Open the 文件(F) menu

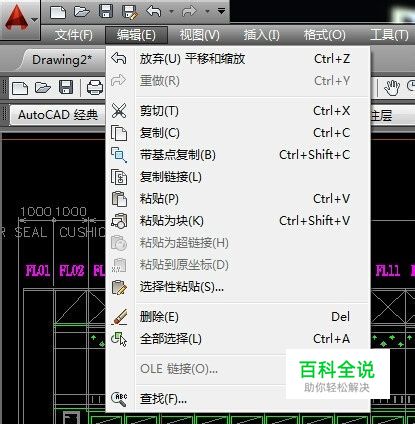click(73, 35)
